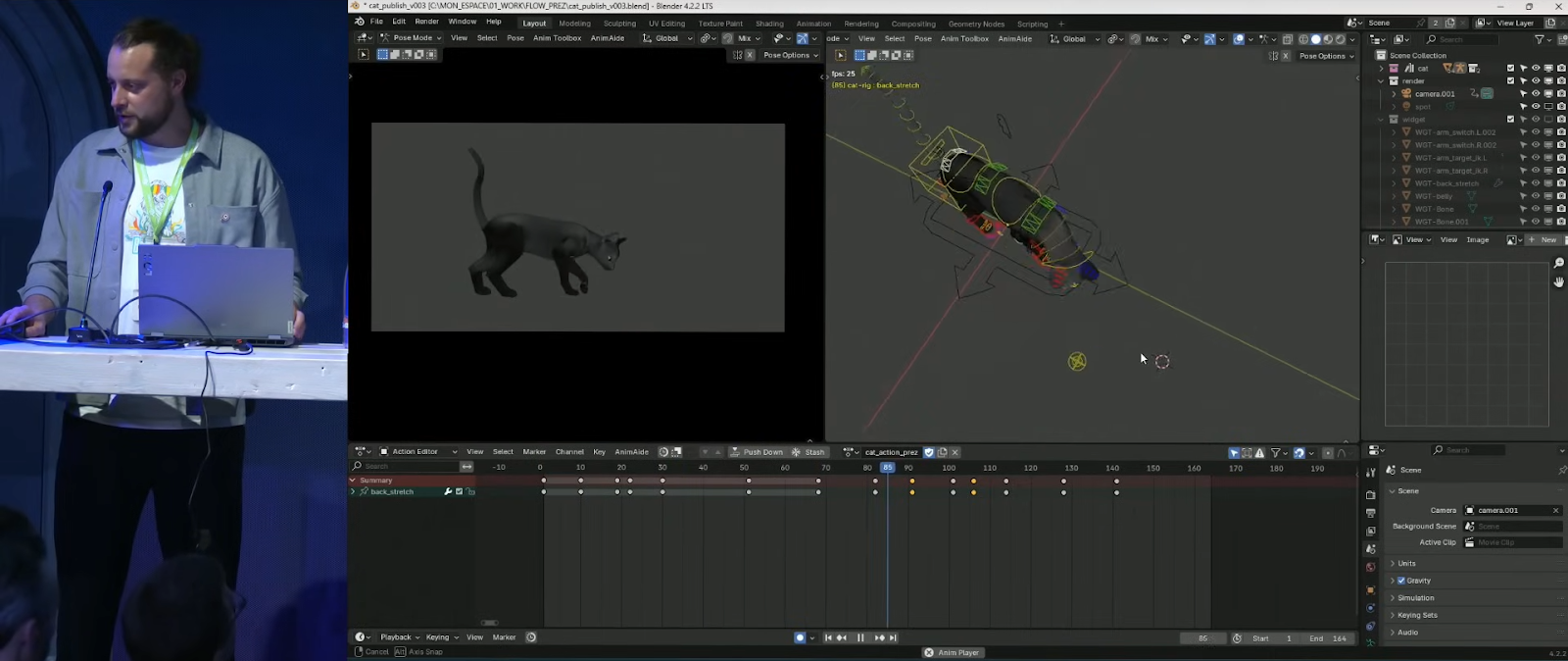Click the Push Down button
Image resolution: width=1568 pixels, height=661 pixels.
pos(757,452)
